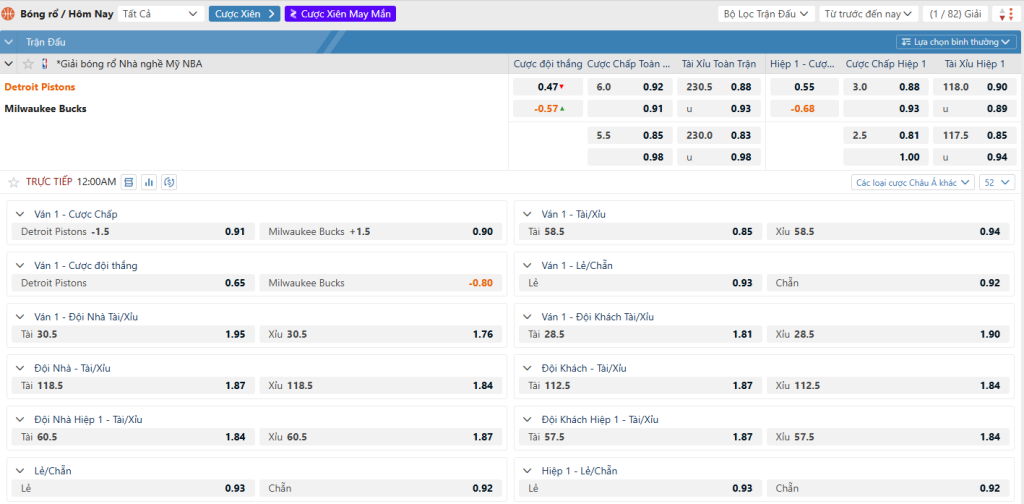This screenshot has height=504, width=1024.
Task: Select Ván 1 Xỉu 58.5 at 0.94
Action: [x=888, y=231]
